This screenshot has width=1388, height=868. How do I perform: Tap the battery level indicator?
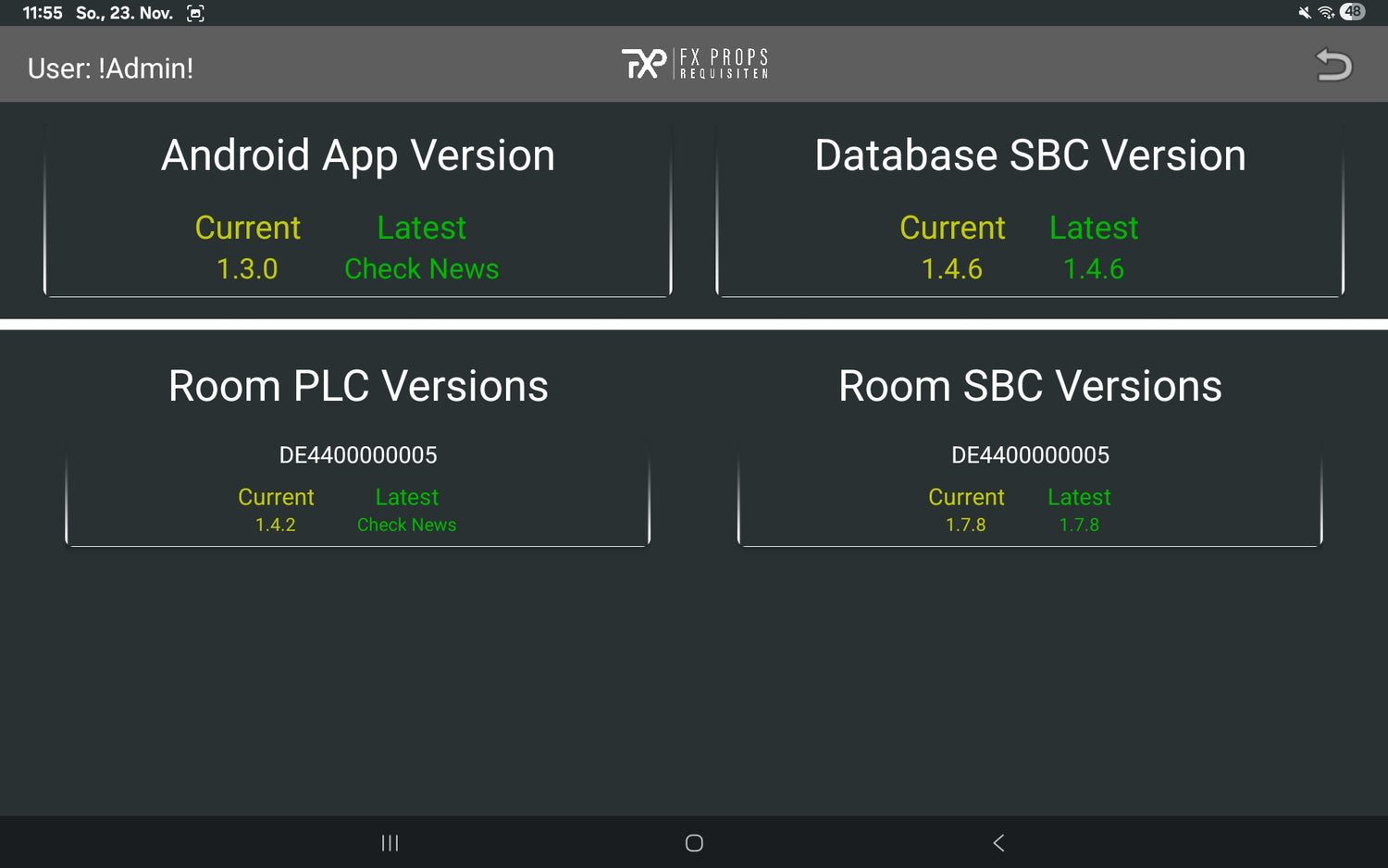click(1353, 12)
